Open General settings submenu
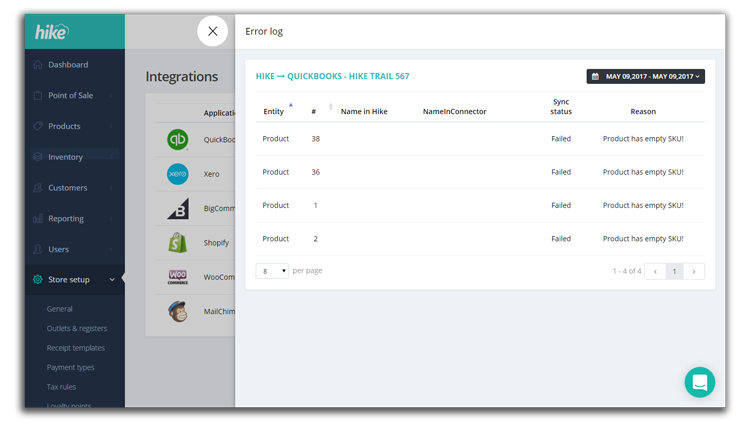 click(x=60, y=309)
